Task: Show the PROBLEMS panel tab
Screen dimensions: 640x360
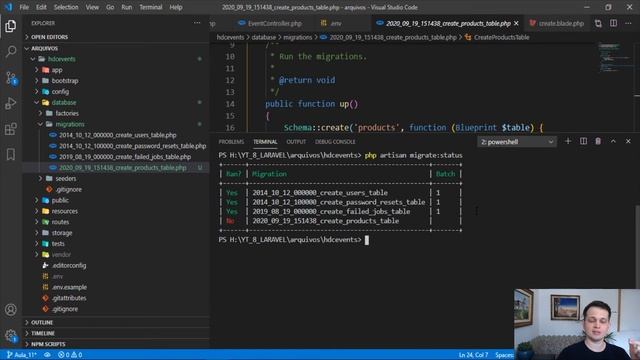Action: pyautogui.click(x=231, y=142)
